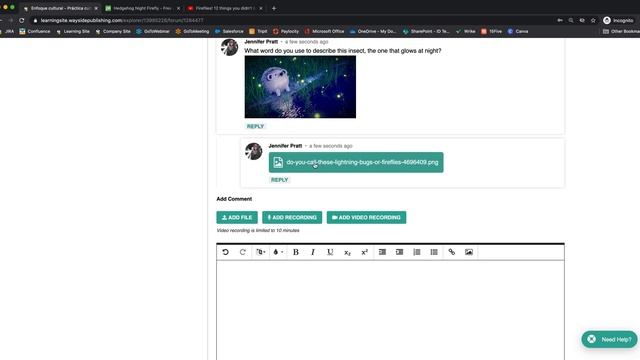Screen dimensions: 640x360
Task: Toggle Italic formatting in the editor
Action: coord(313,252)
